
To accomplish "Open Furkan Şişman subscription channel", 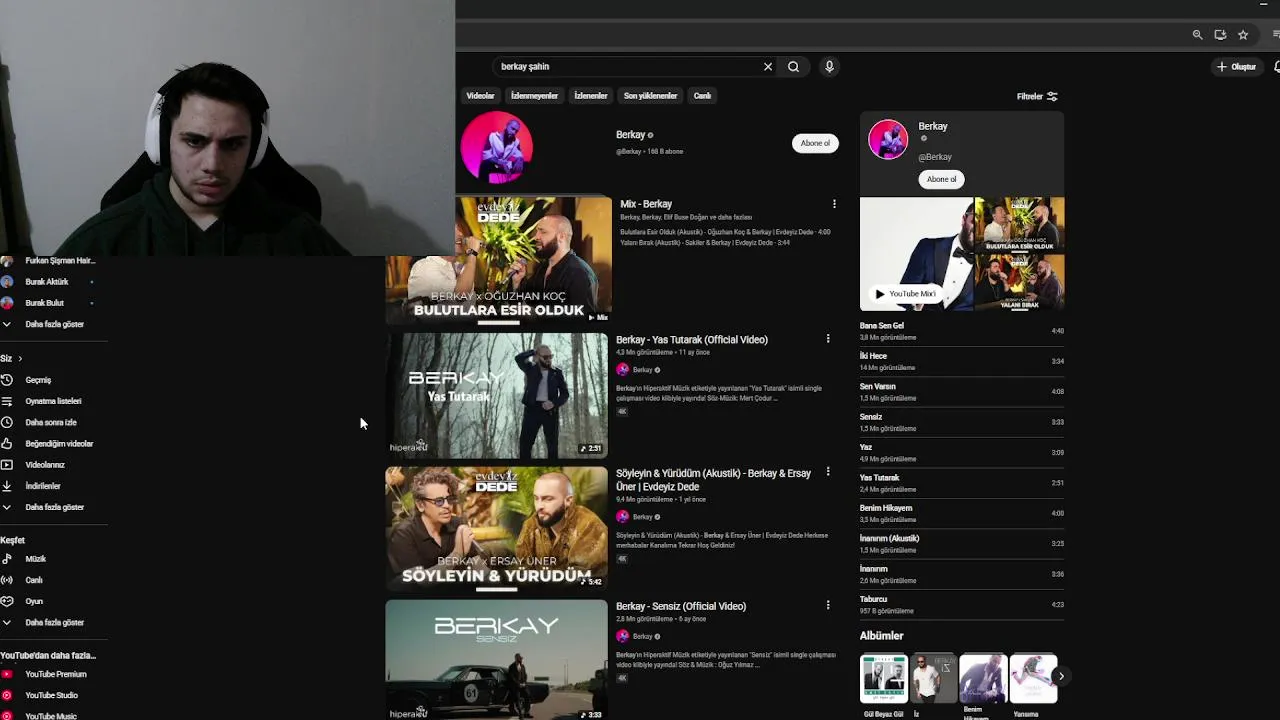I will (x=54, y=261).
